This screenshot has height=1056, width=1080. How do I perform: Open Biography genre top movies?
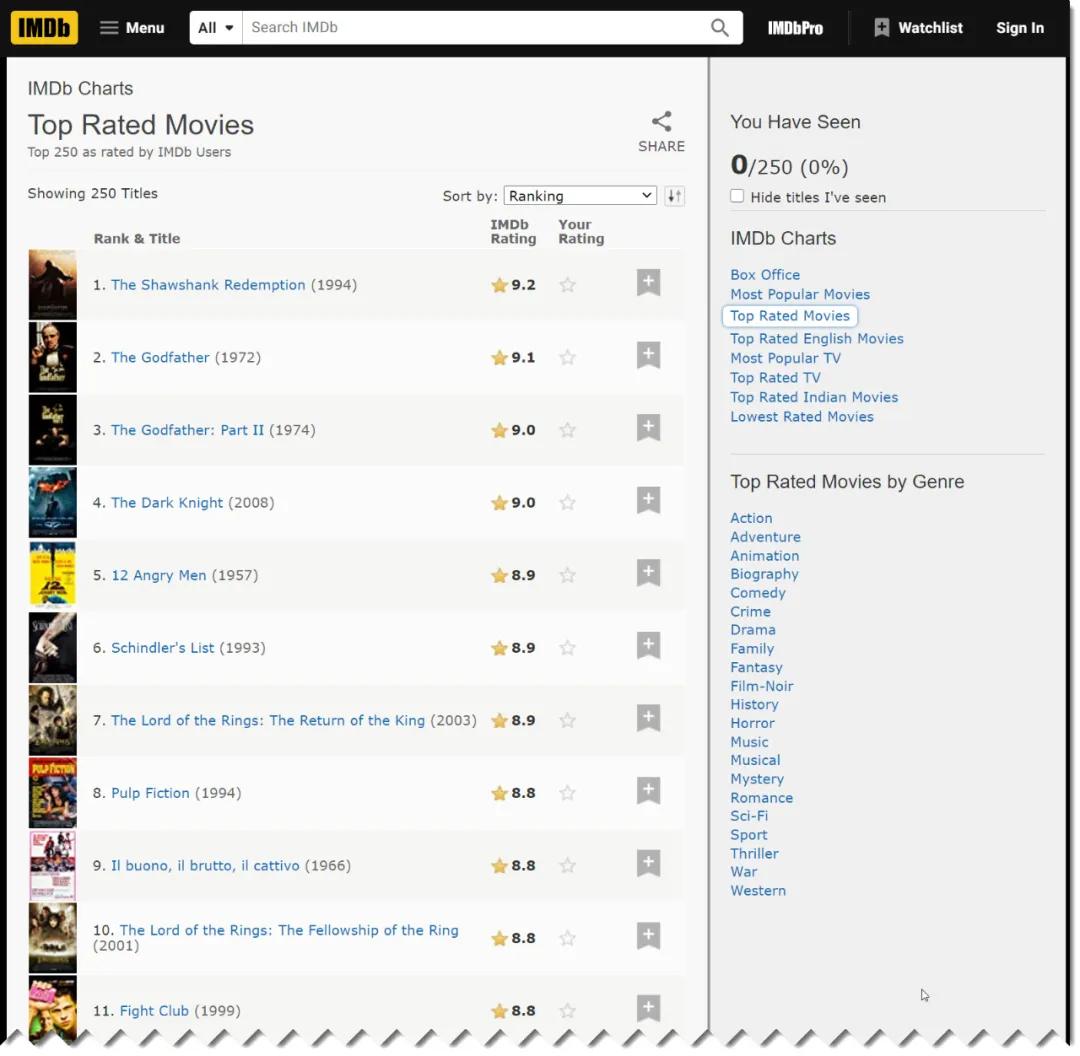[x=765, y=574]
